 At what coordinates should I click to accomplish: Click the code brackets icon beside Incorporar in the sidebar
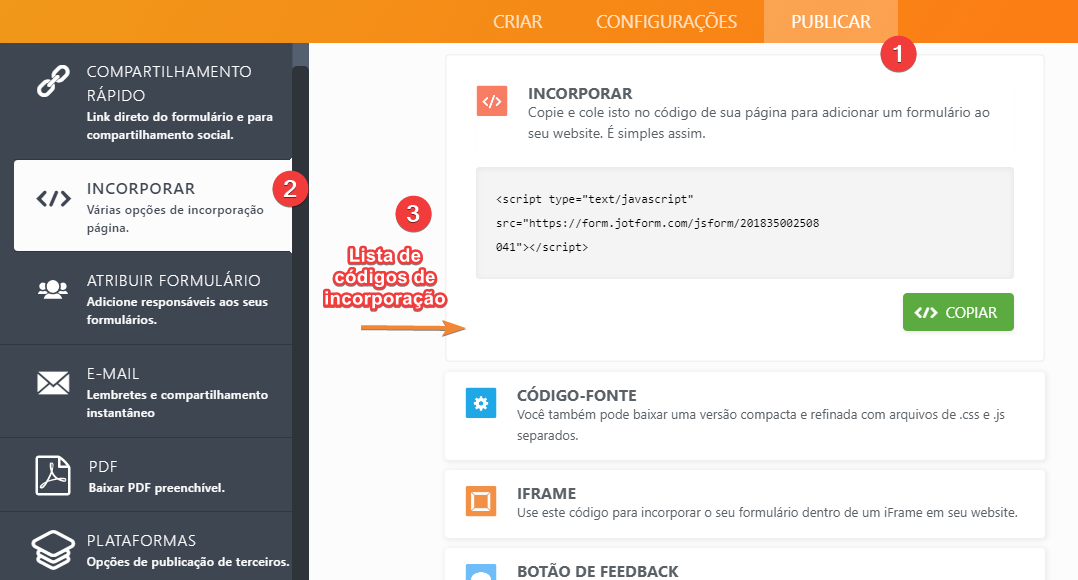pyautogui.click(x=54, y=198)
